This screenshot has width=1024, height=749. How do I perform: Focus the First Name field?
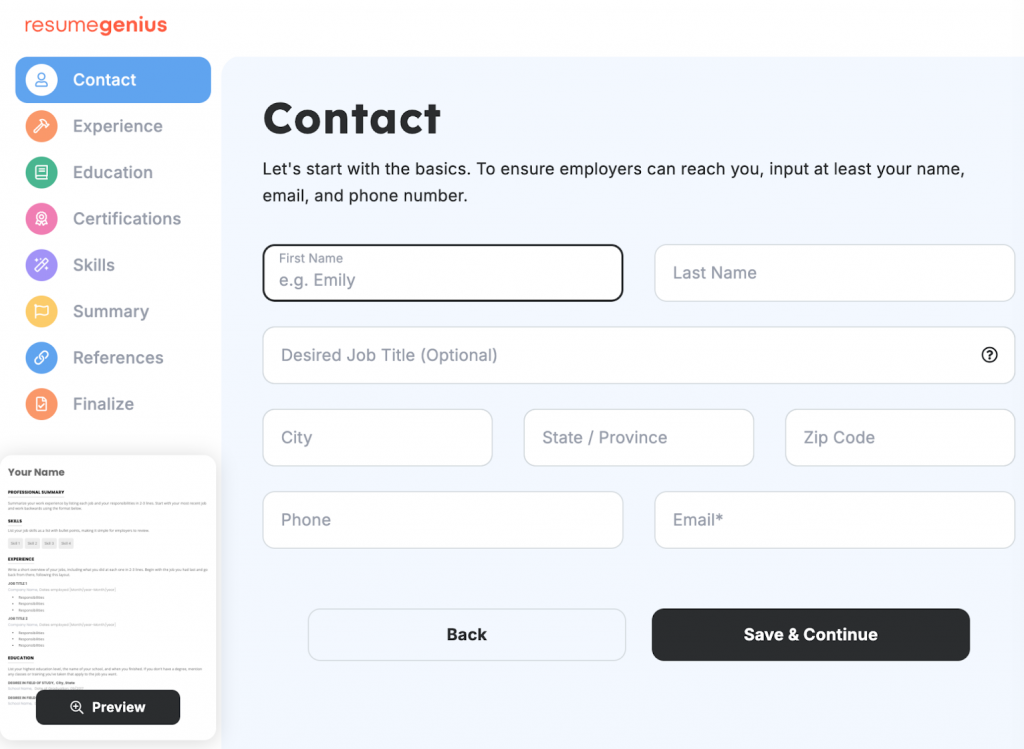pyautogui.click(x=442, y=273)
